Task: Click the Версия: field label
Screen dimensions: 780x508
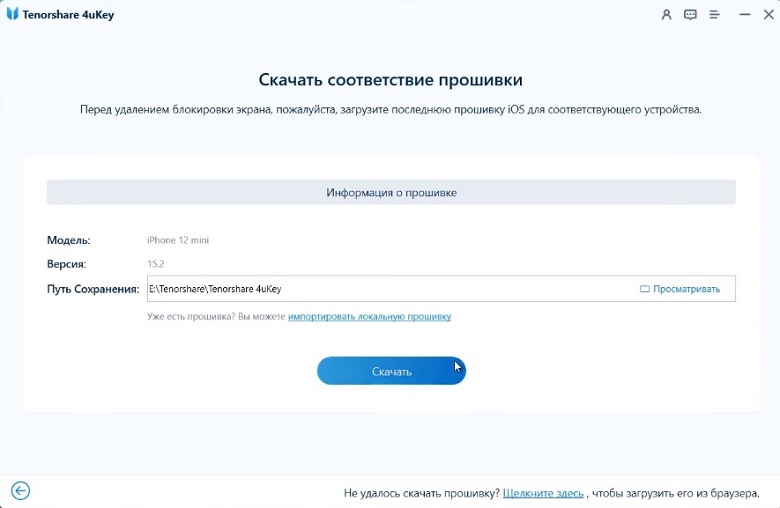Action: tap(66, 264)
